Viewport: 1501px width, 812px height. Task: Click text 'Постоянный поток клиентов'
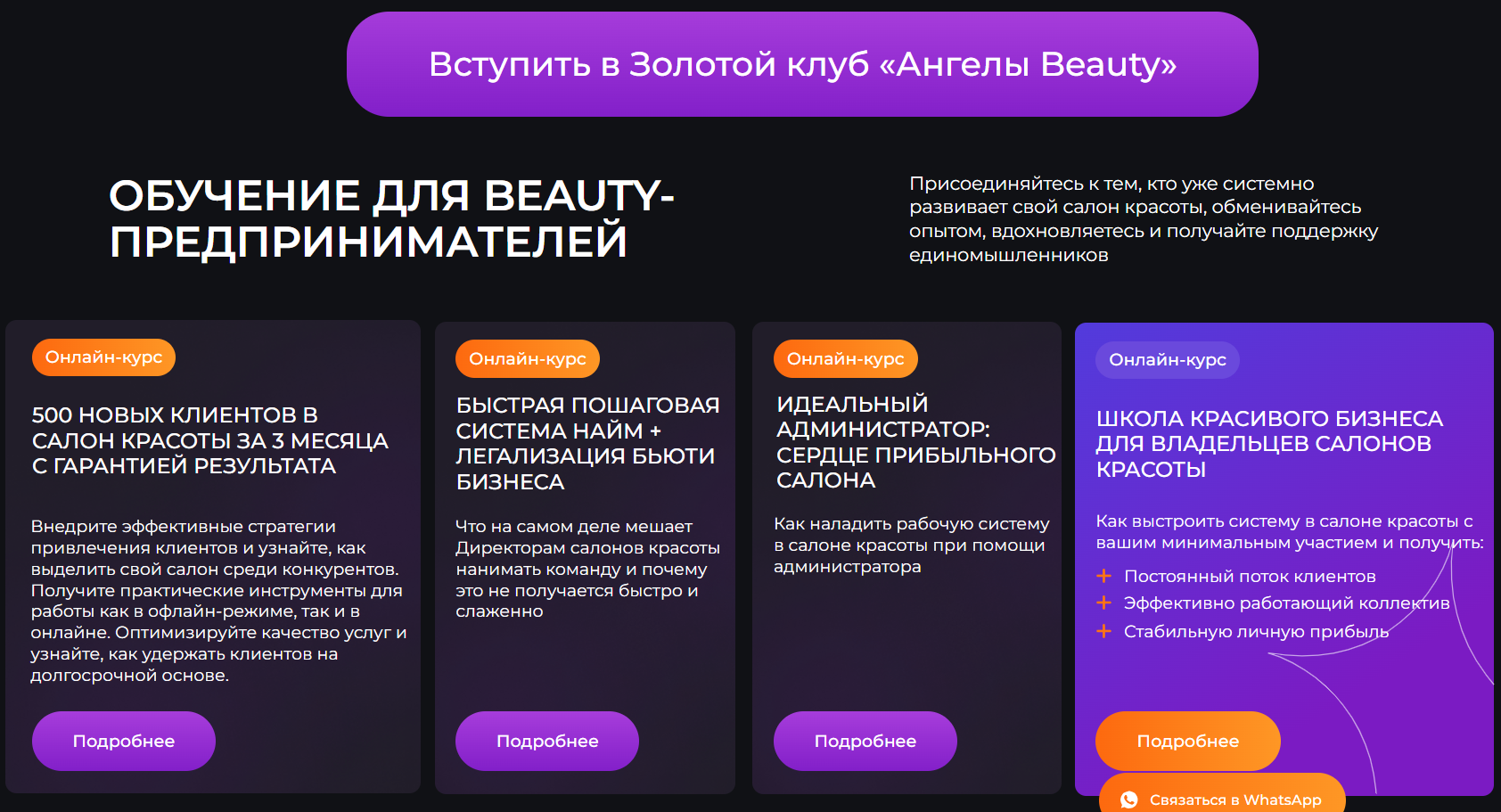1250,577
